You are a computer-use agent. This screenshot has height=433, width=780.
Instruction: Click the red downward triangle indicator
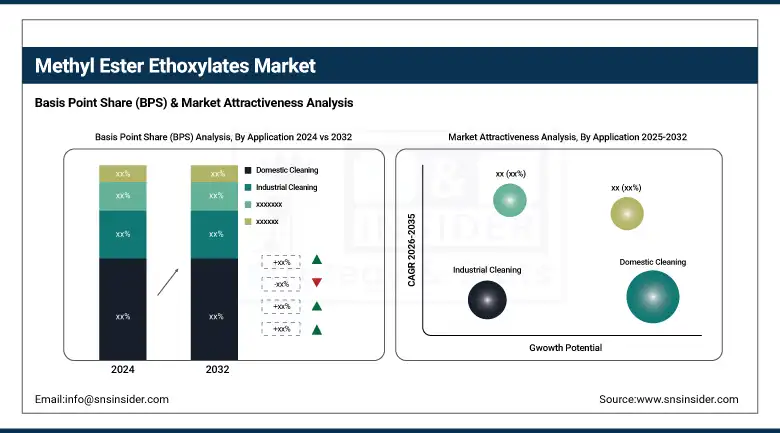point(317,283)
